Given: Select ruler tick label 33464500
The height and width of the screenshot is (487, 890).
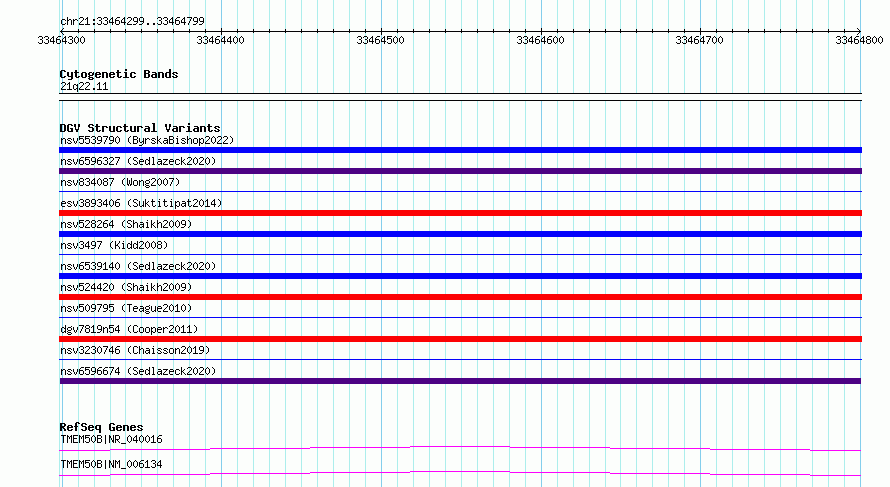Looking at the screenshot, I should pos(380,40).
